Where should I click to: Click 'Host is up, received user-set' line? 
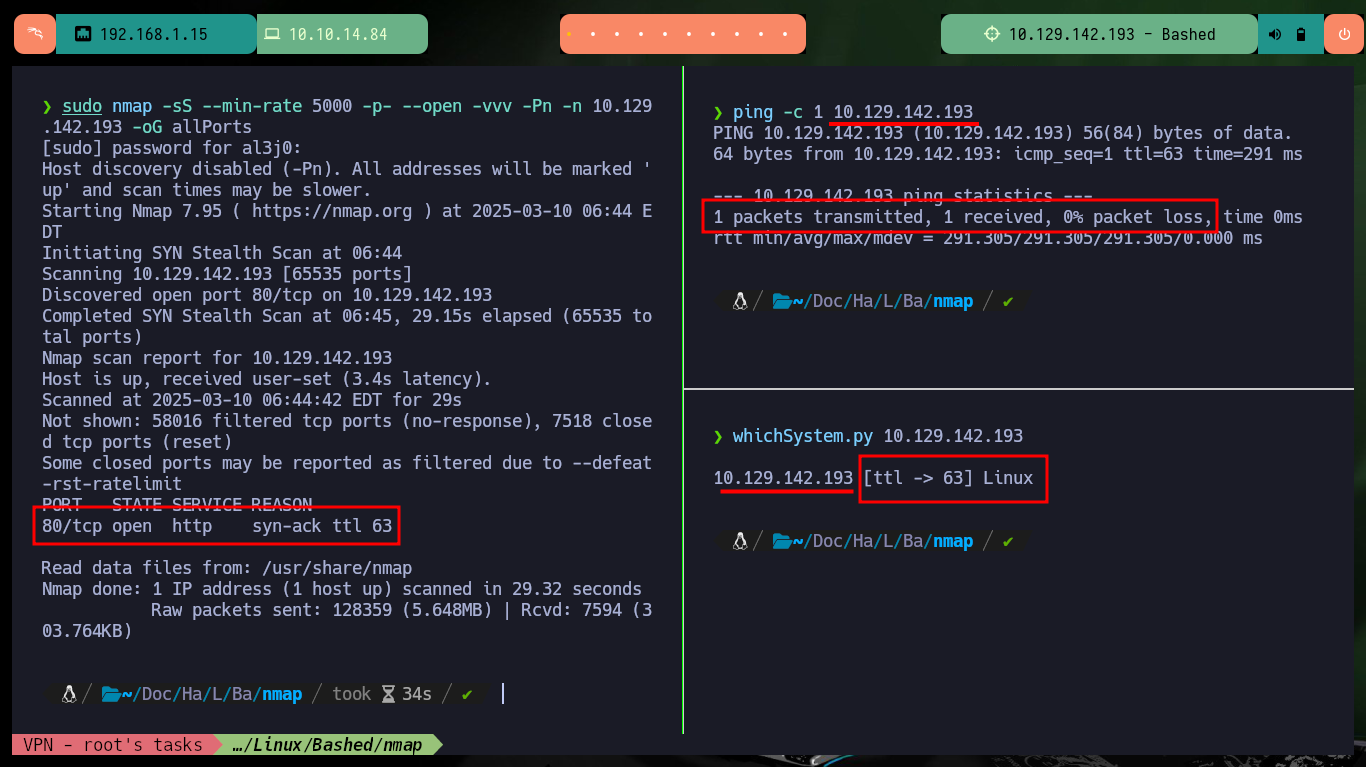click(x=267, y=379)
